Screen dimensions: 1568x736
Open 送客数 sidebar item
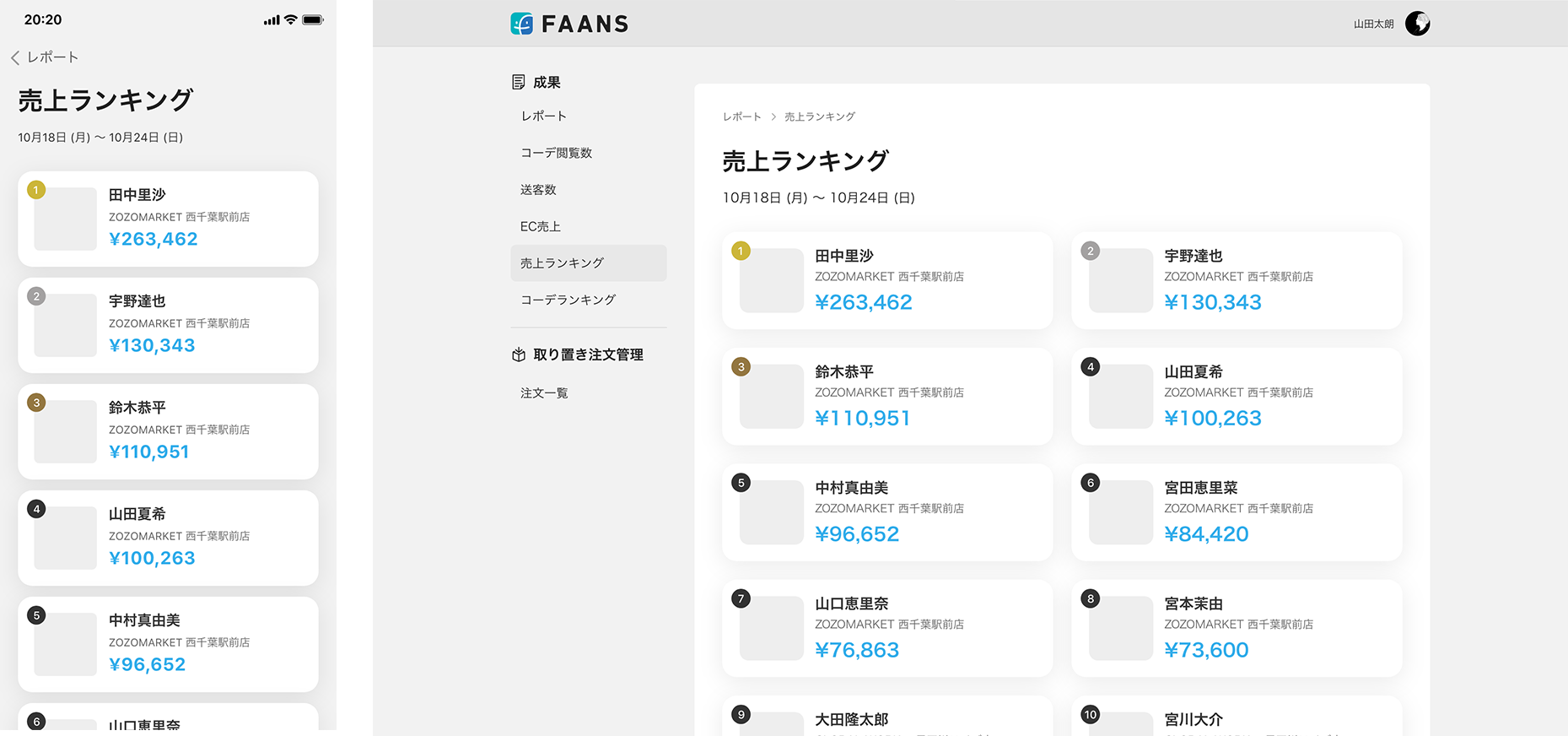(x=538, y=190)
